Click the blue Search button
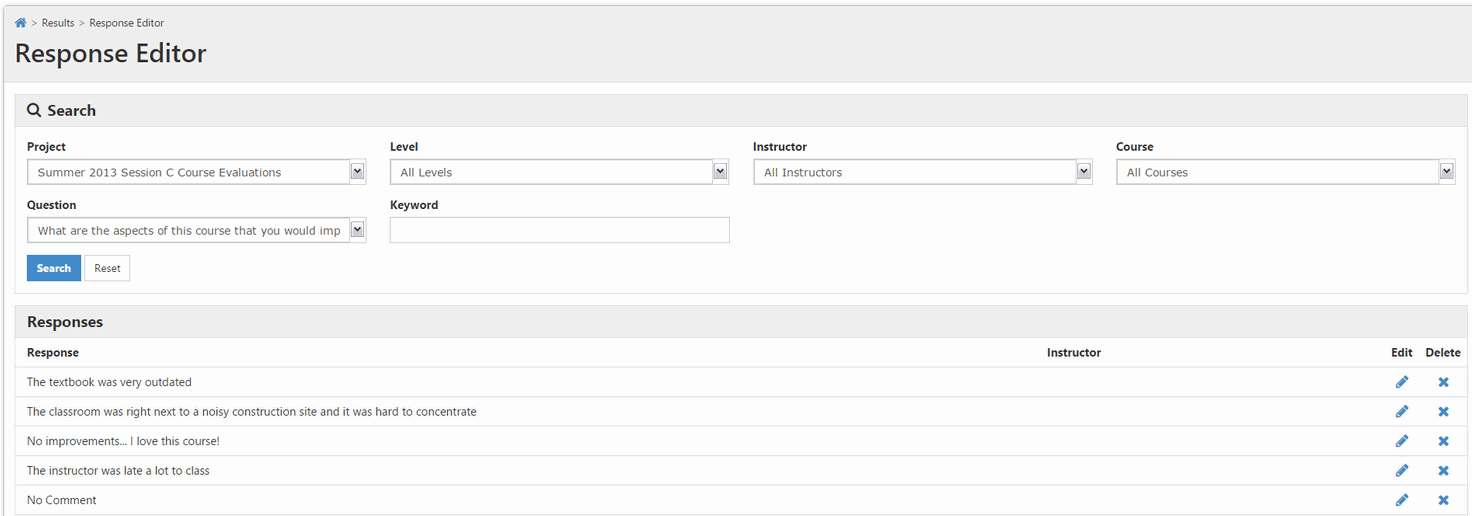Screen dimensions: 1472x516 54,268
